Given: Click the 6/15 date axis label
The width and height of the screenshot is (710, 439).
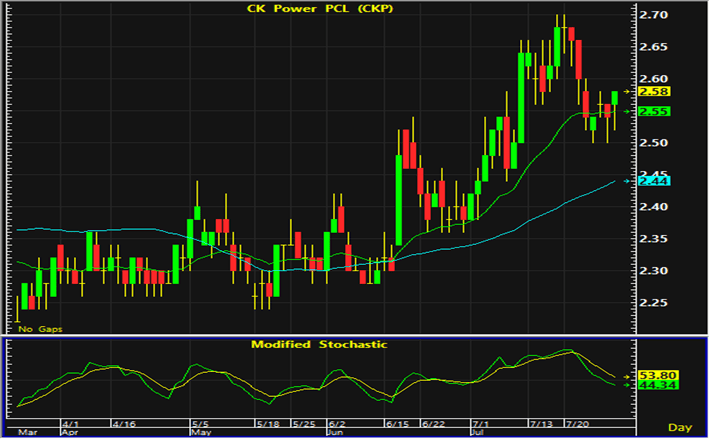Looking at the screenshot, I should [397, 424].
